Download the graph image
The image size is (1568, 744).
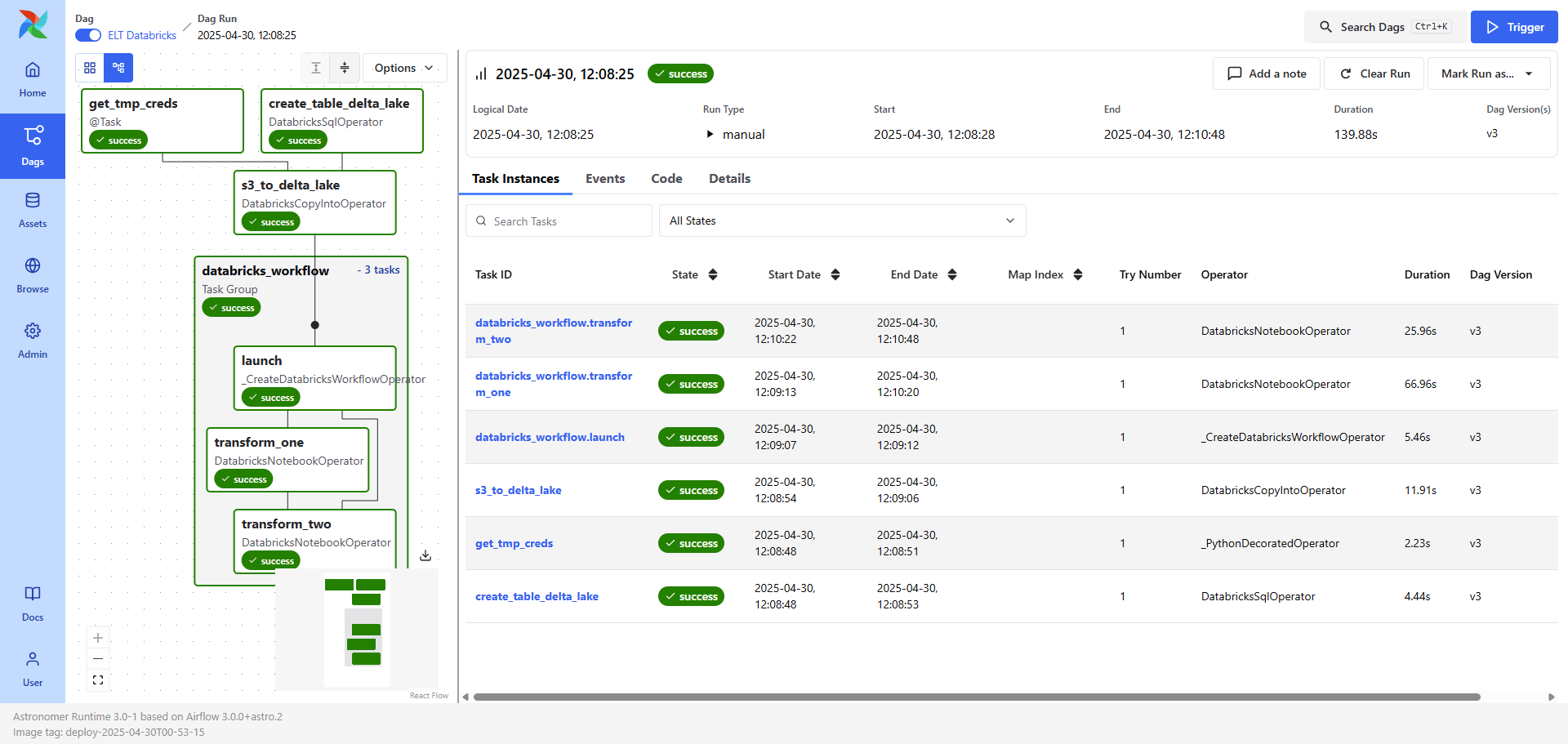425,555
